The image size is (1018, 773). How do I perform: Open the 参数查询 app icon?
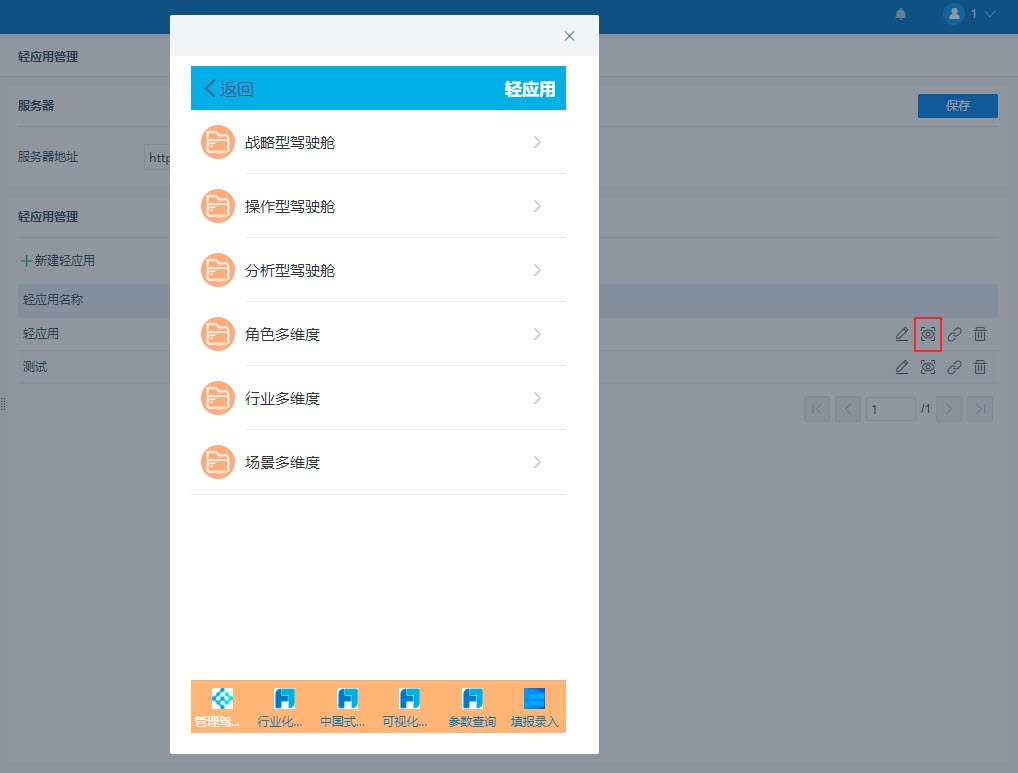tap(472, 707)
